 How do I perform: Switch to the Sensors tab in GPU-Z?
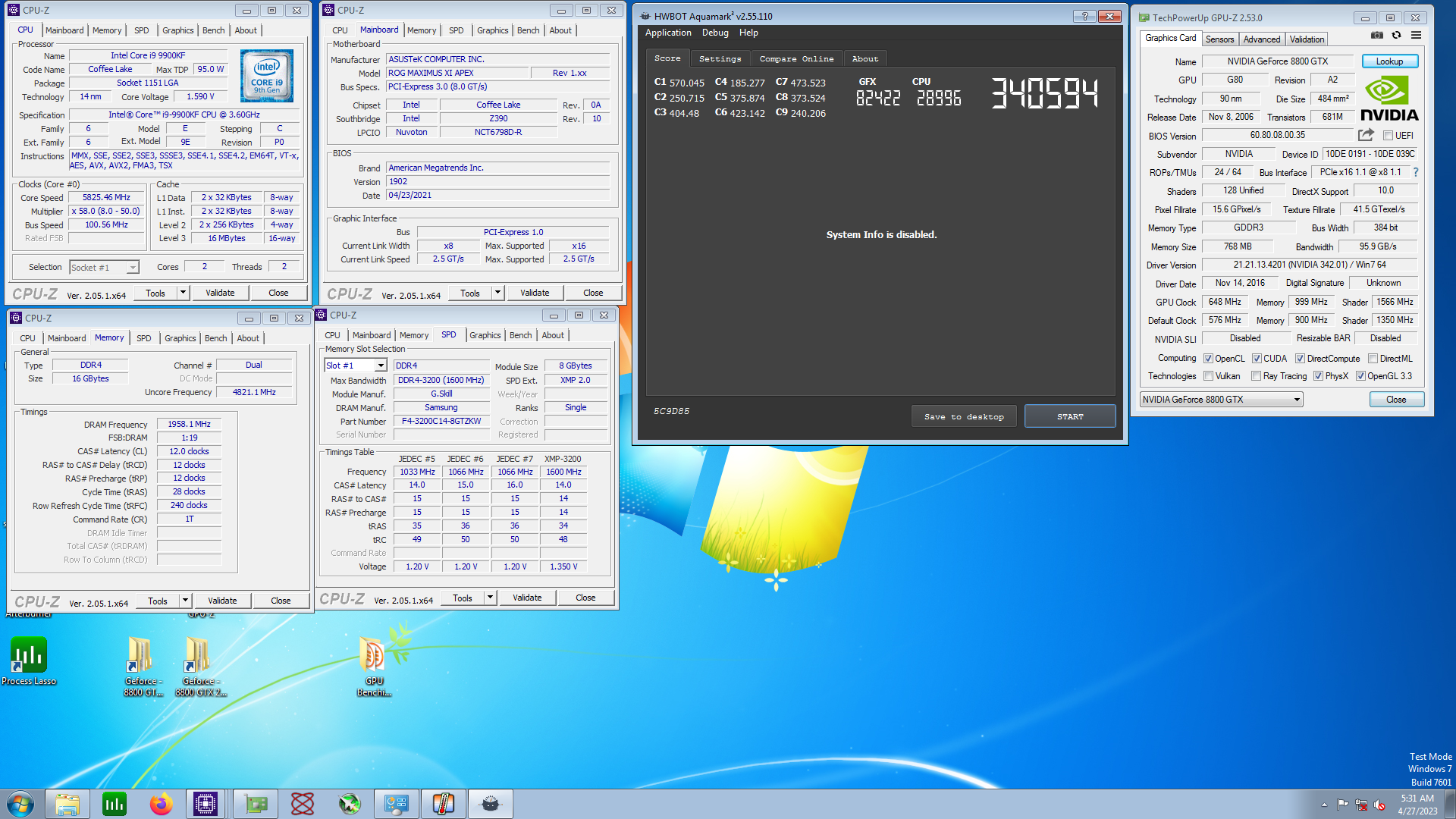[x=1219, y=39]
